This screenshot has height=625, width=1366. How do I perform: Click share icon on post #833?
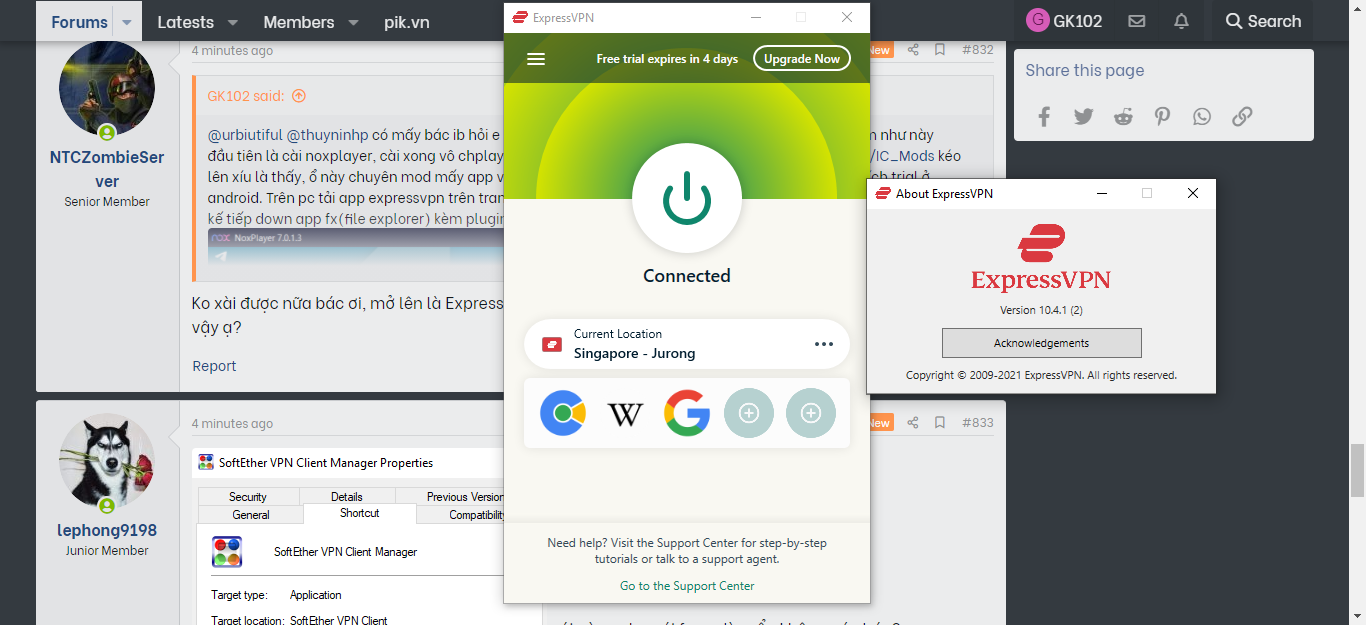(913, 423)
